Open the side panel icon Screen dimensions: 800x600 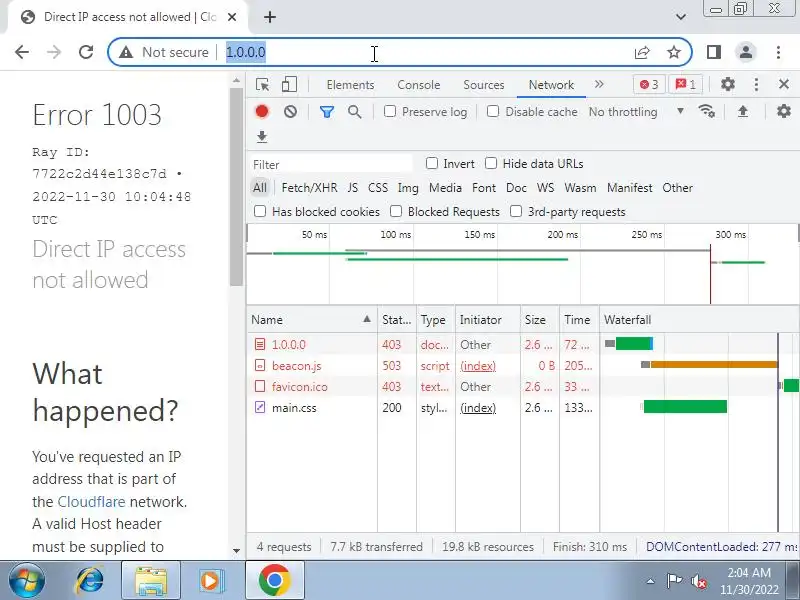[x=714, y=52]
